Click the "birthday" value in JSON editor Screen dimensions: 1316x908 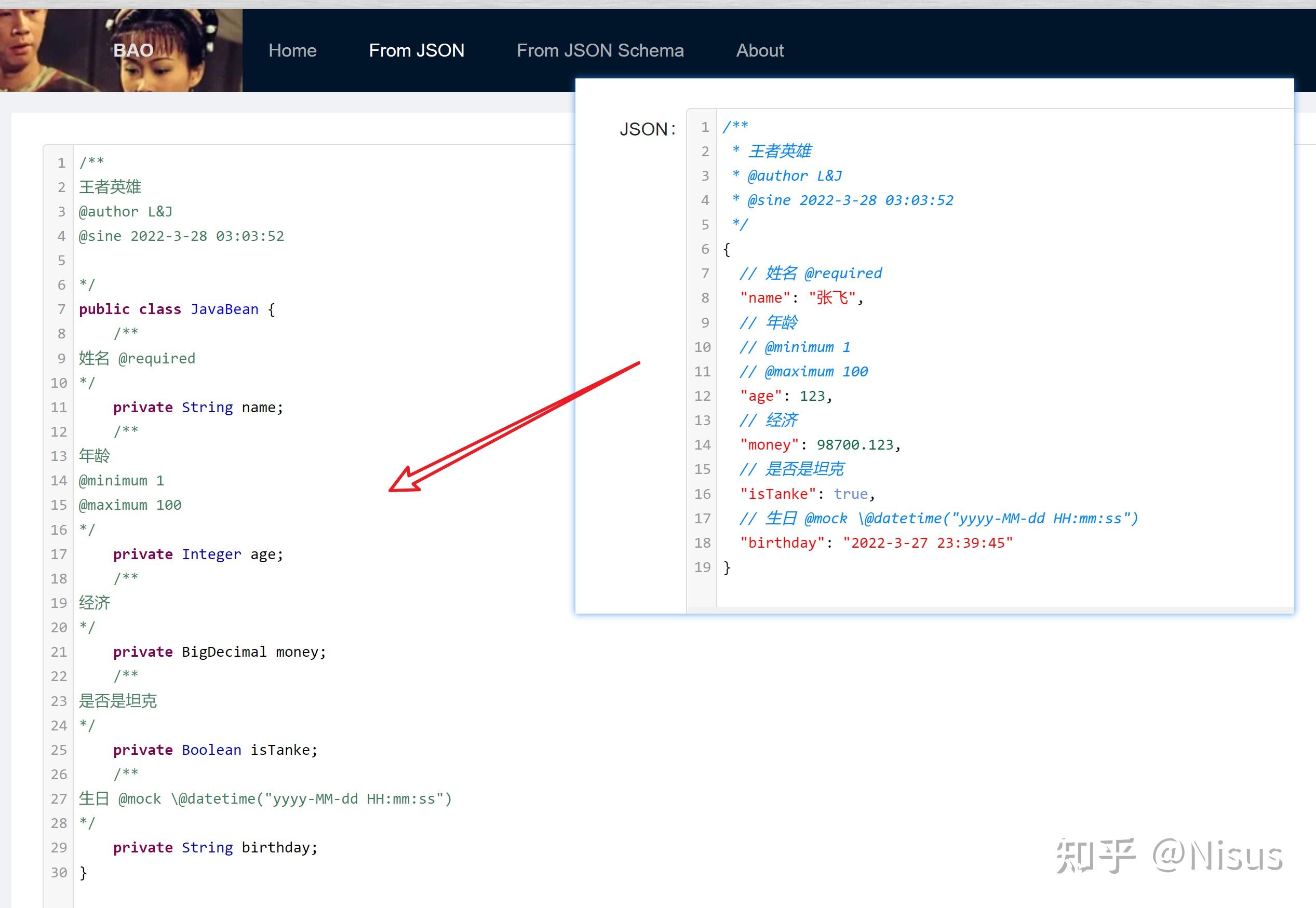point(928,543)
